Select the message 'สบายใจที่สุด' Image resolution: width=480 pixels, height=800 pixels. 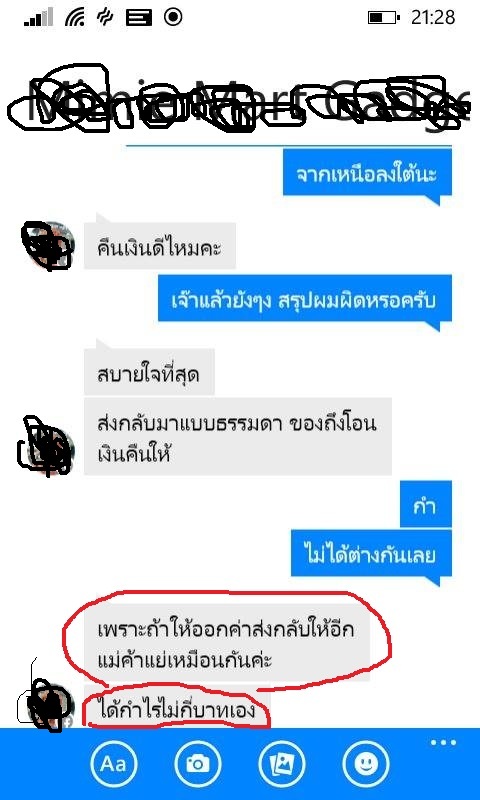coord(149,372)
